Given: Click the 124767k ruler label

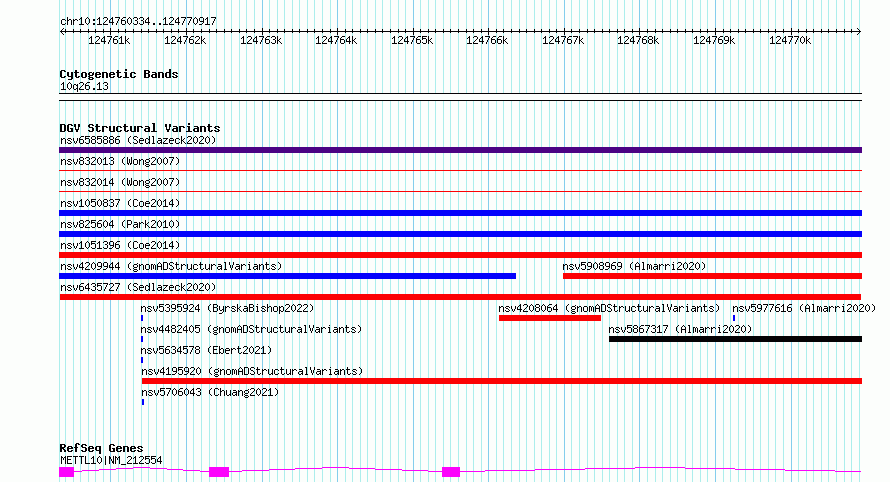Looking at the screenshot, I should click(563, 40).
